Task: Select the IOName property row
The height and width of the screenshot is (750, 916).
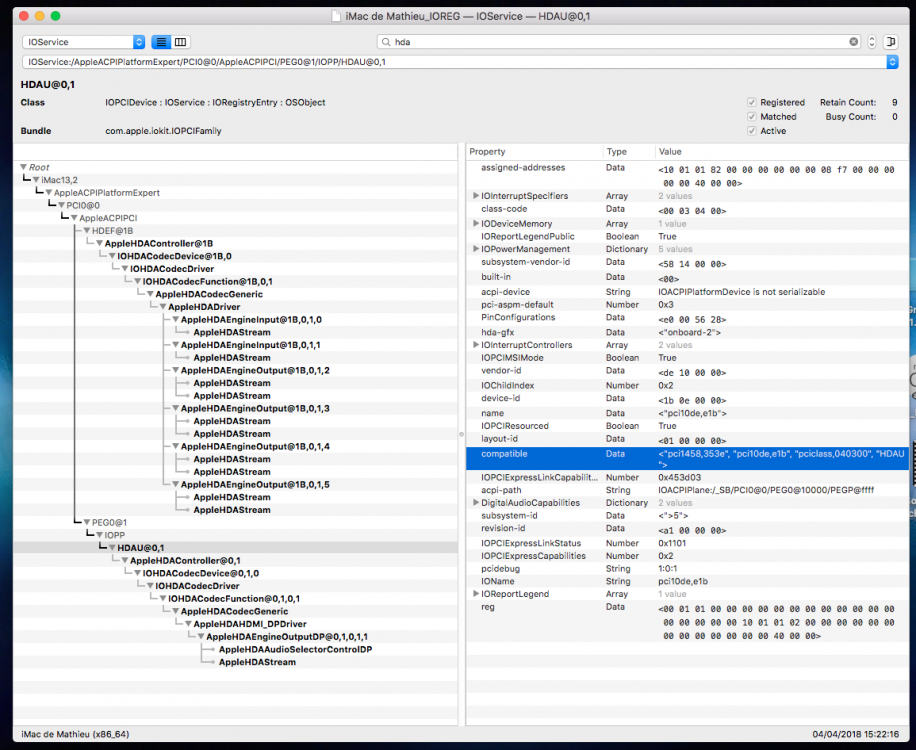Action: [x=688, y=581]
